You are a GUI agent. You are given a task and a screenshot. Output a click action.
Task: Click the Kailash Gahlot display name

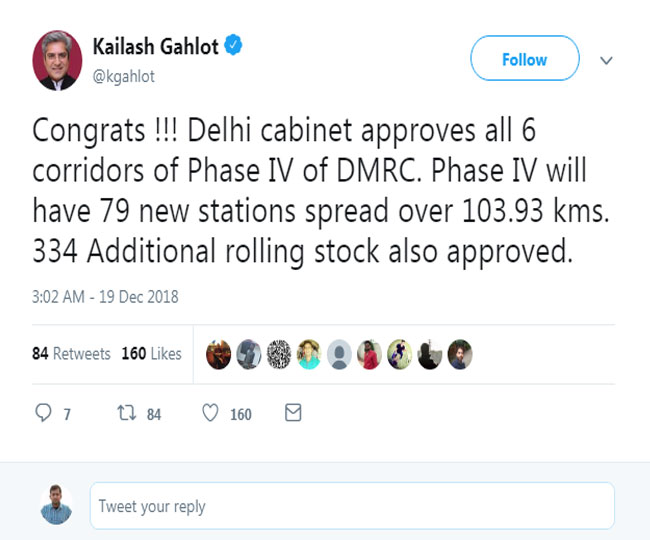[155, 46]
